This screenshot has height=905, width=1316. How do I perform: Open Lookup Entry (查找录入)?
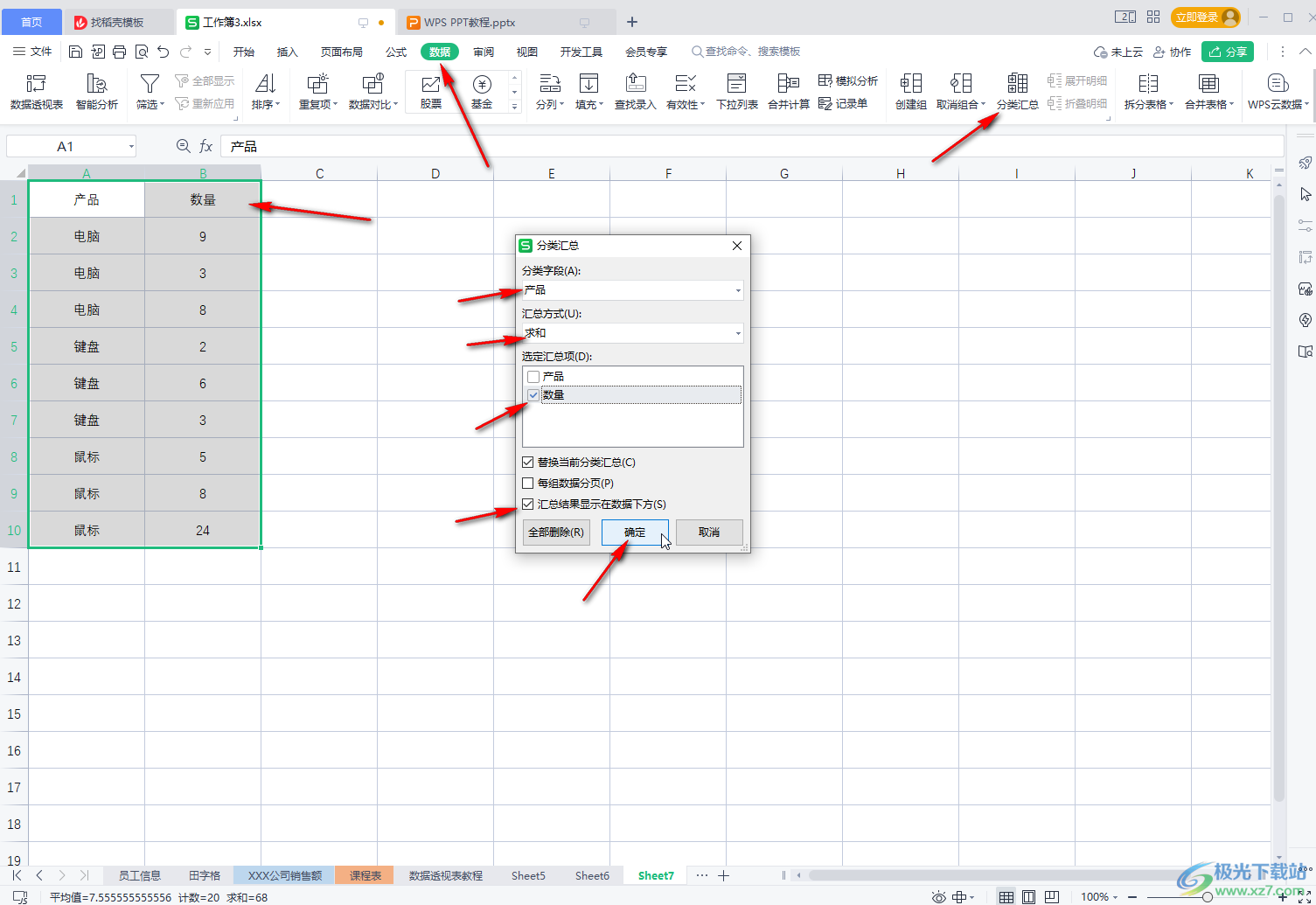point(636,92)
